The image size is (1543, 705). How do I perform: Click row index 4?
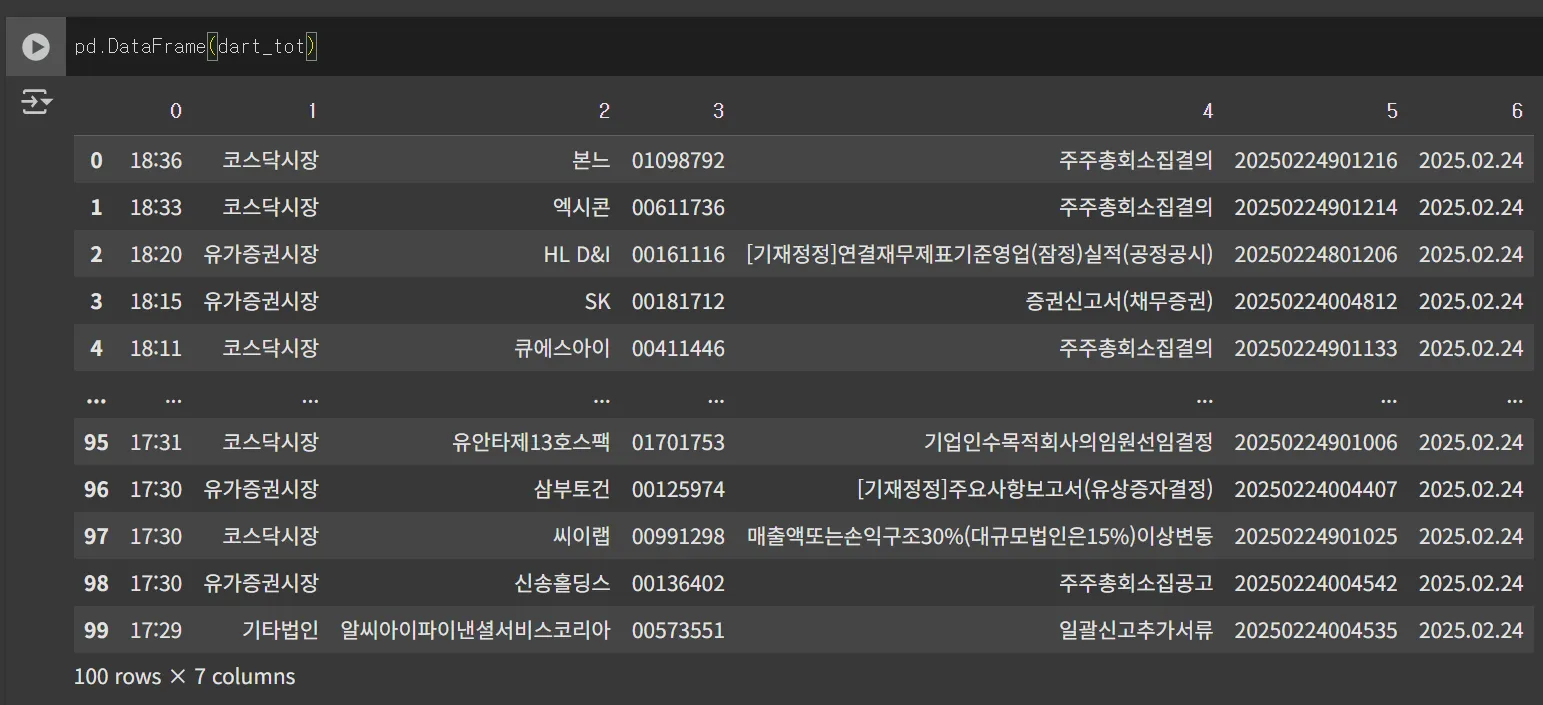[96, 348]
